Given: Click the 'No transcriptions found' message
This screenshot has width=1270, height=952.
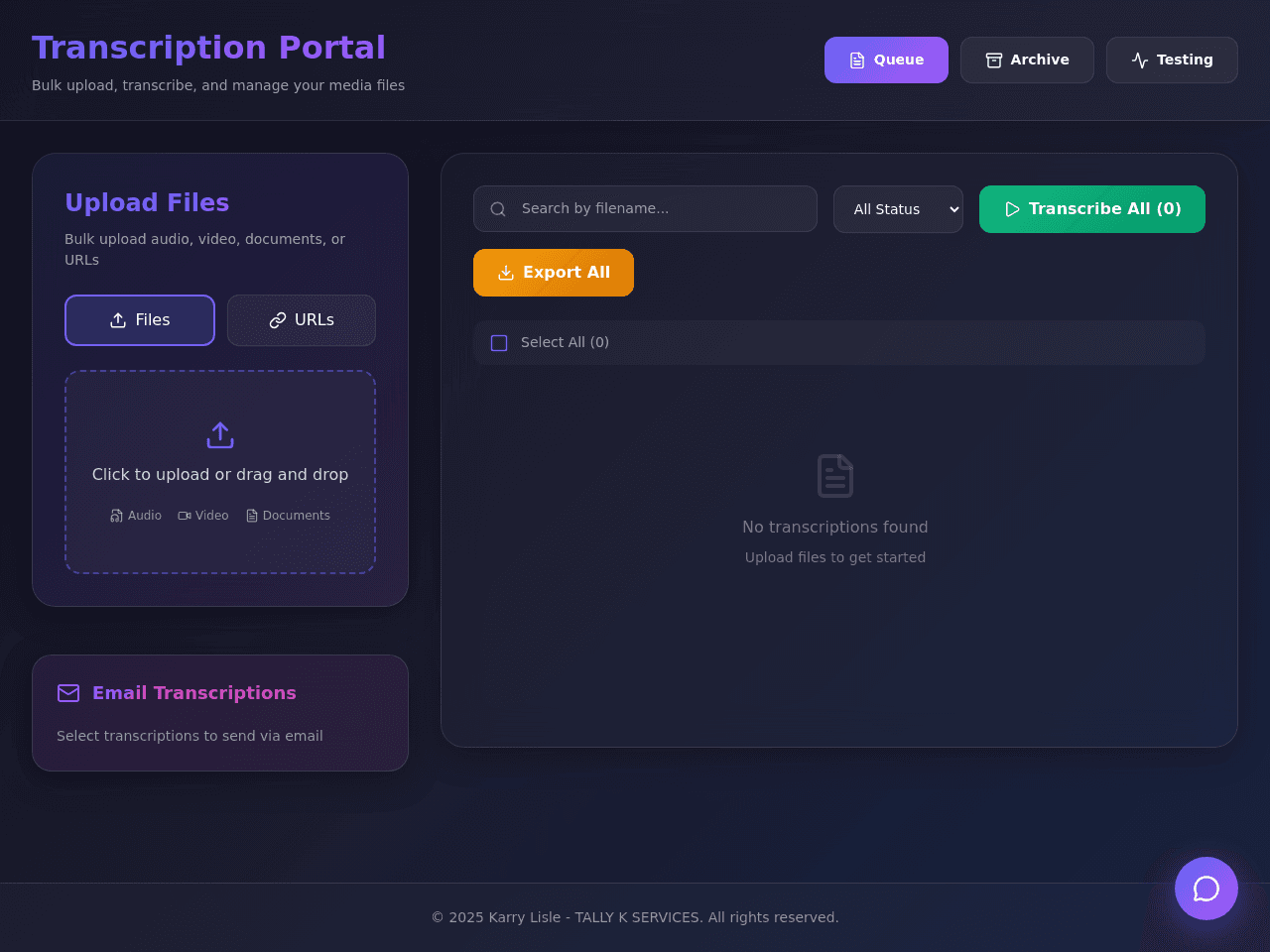Looking at the screenshot, I should [x=835, y=527].
